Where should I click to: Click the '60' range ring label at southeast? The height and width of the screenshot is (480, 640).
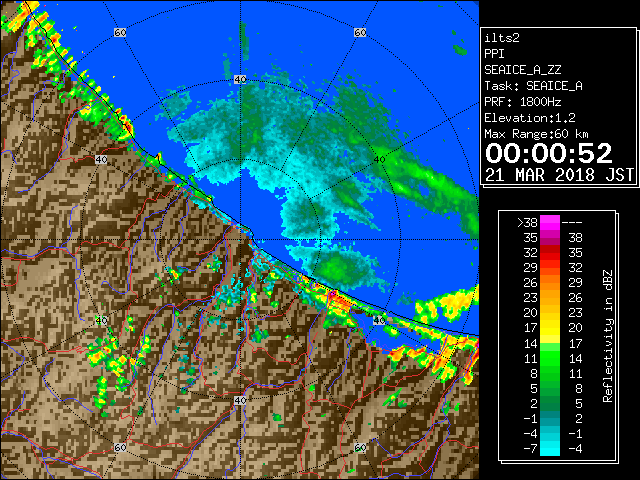click(360, 448)
